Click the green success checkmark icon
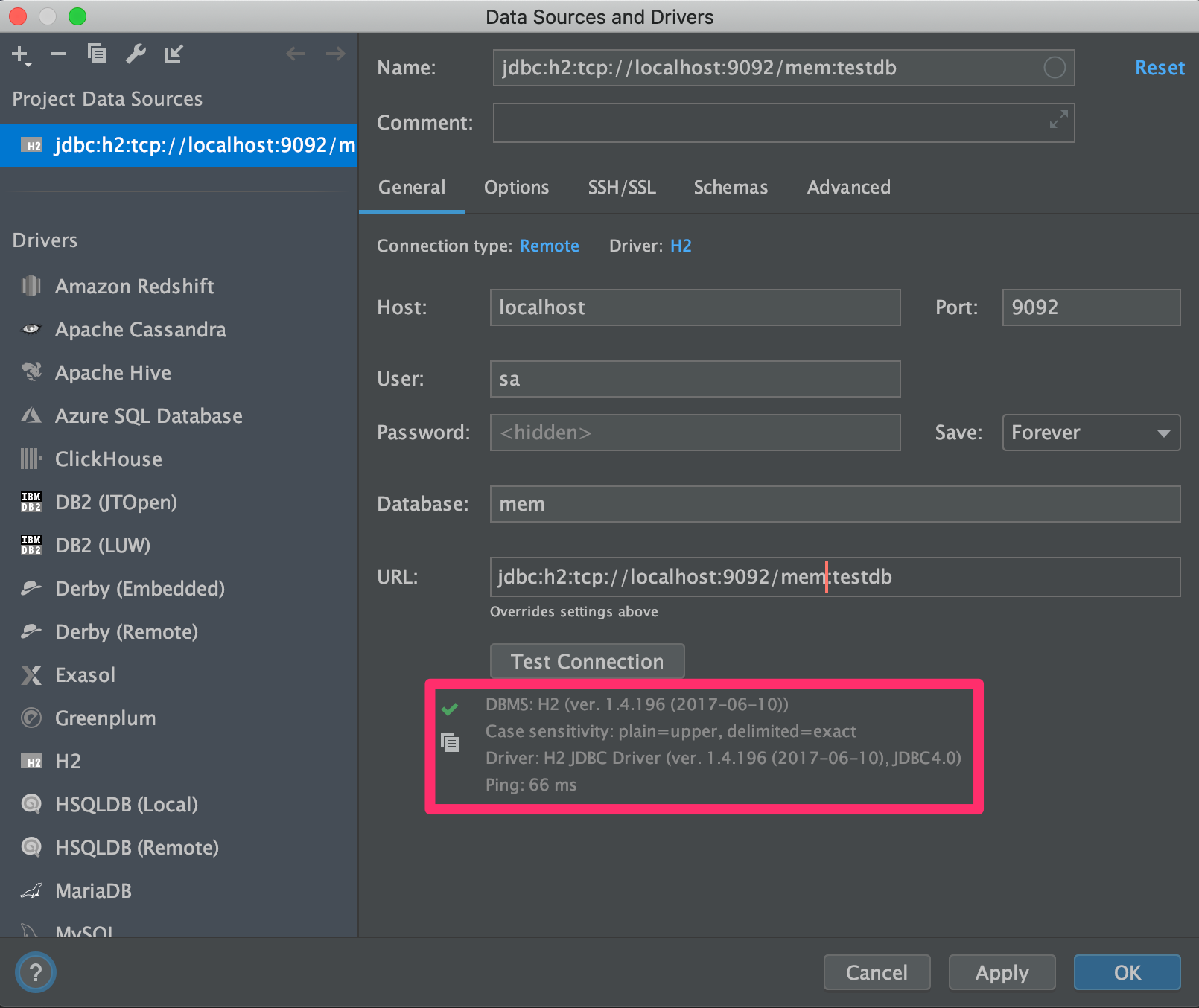This screenshot has width=1199, height=1008. point(450,709)
